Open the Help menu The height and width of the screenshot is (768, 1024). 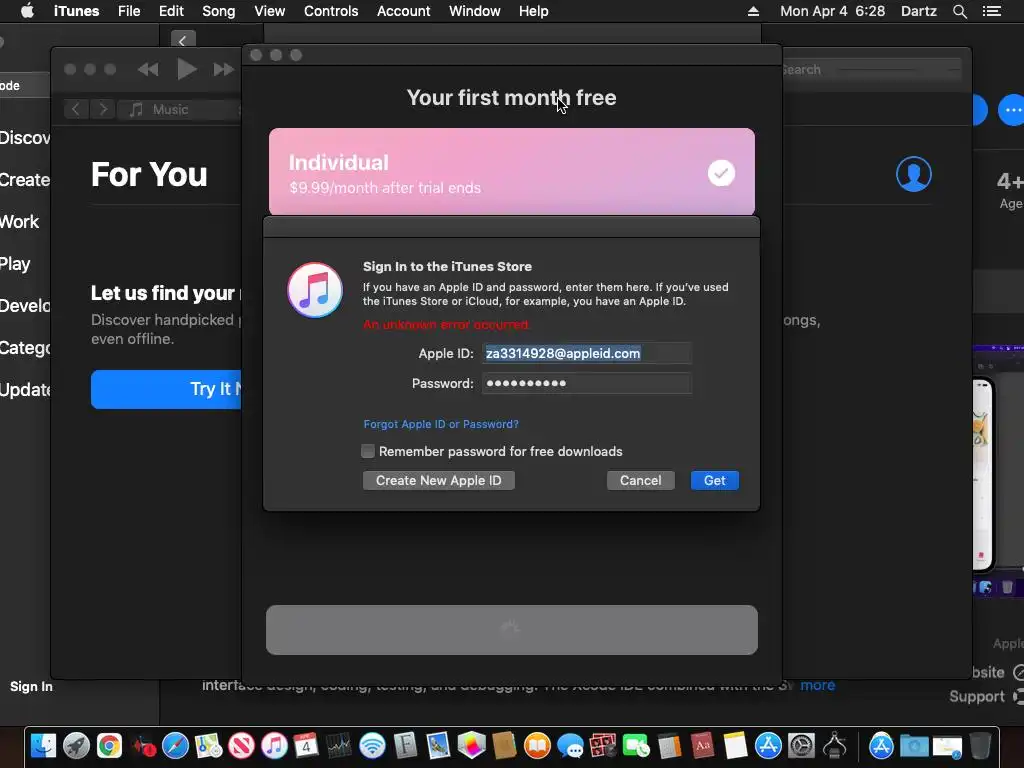(534, 11)
